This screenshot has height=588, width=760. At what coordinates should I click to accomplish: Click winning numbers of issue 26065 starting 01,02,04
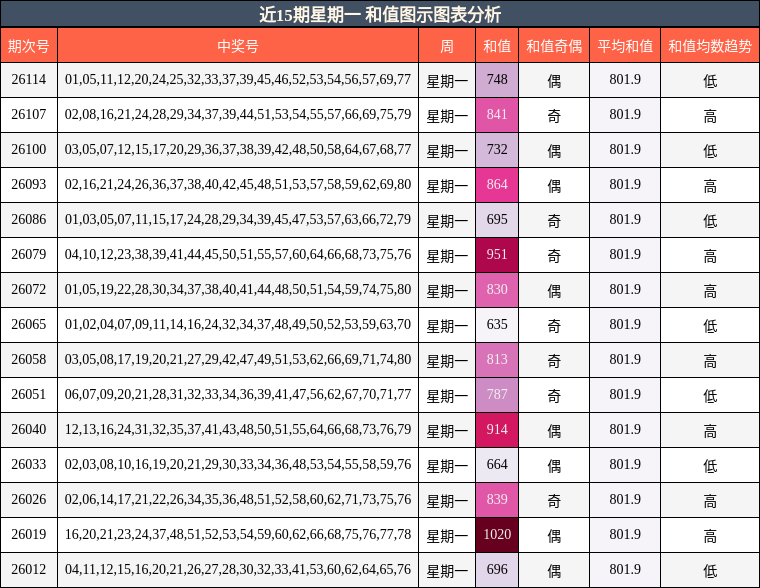(238, 324)
